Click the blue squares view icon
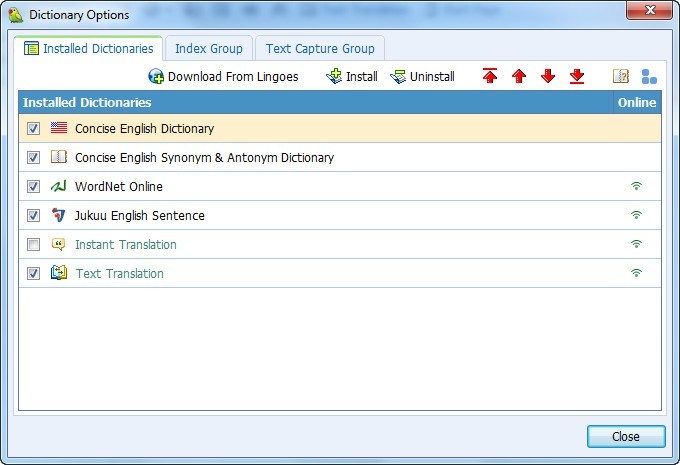 pos(649,76)
